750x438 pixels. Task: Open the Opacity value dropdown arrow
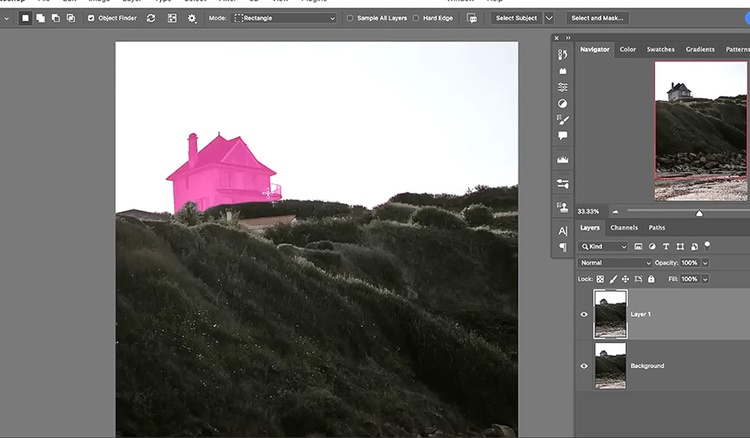click(x=705, y=262)
